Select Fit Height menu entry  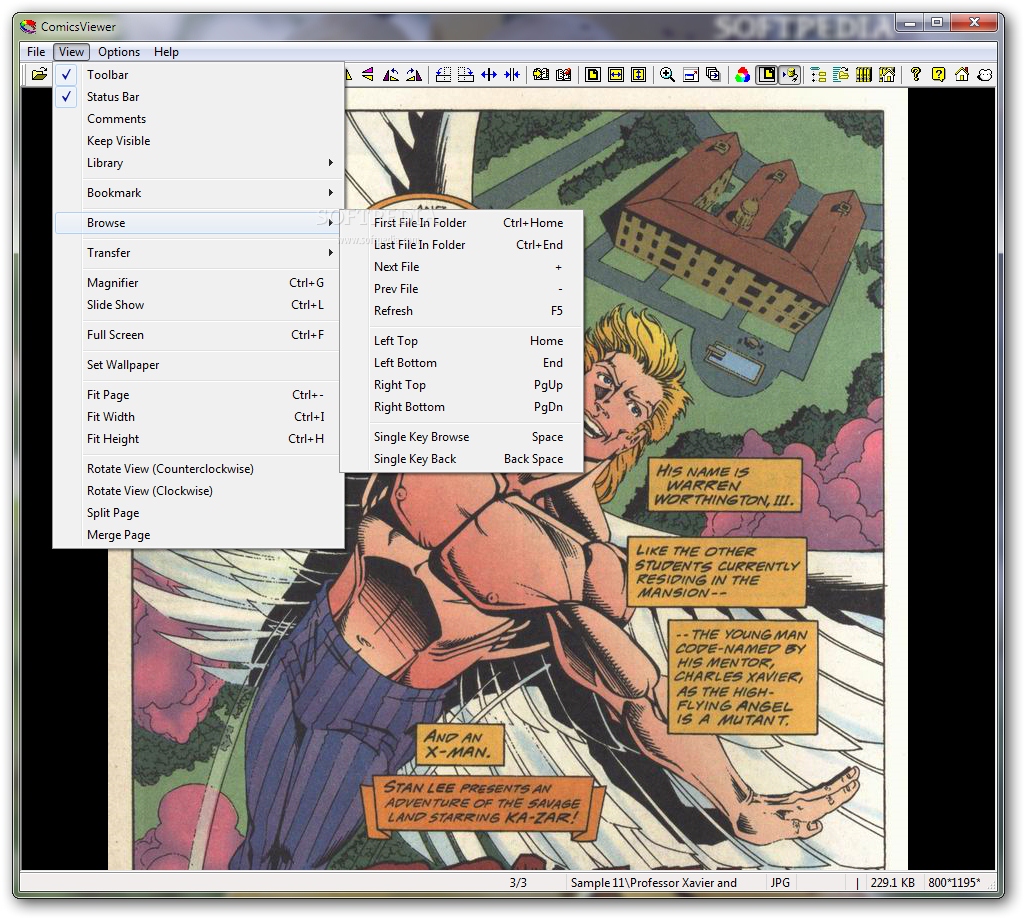(x=199, y=439)
